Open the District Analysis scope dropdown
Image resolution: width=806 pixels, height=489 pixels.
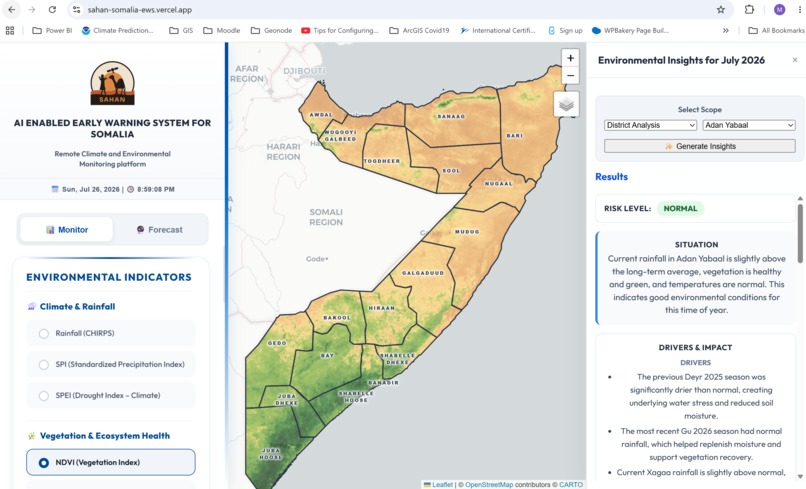[650, 125]
